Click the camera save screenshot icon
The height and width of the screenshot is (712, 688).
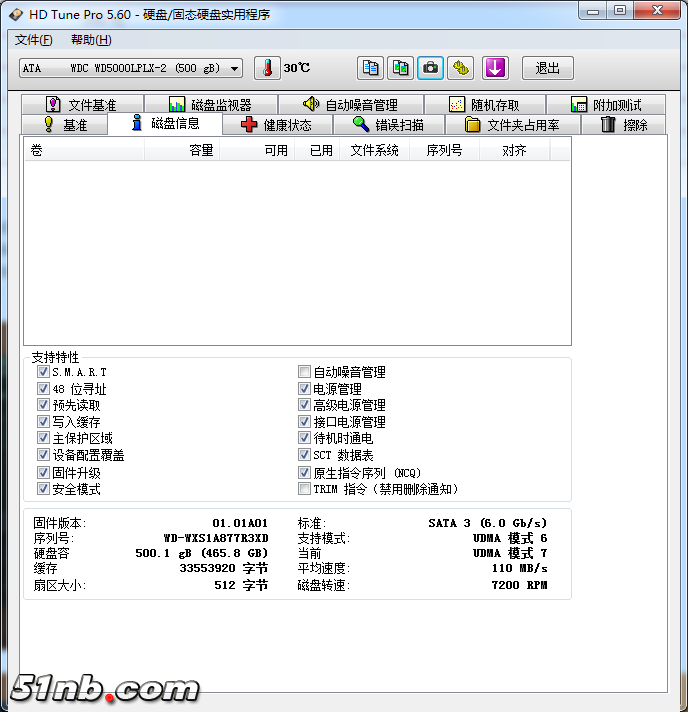pyautogui.click(x=431, y=68)
